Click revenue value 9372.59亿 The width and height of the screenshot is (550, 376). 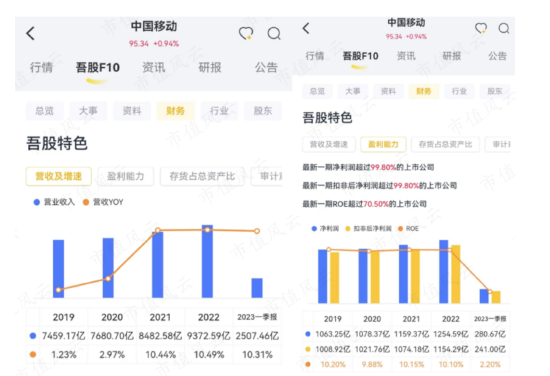pos(209,336)
